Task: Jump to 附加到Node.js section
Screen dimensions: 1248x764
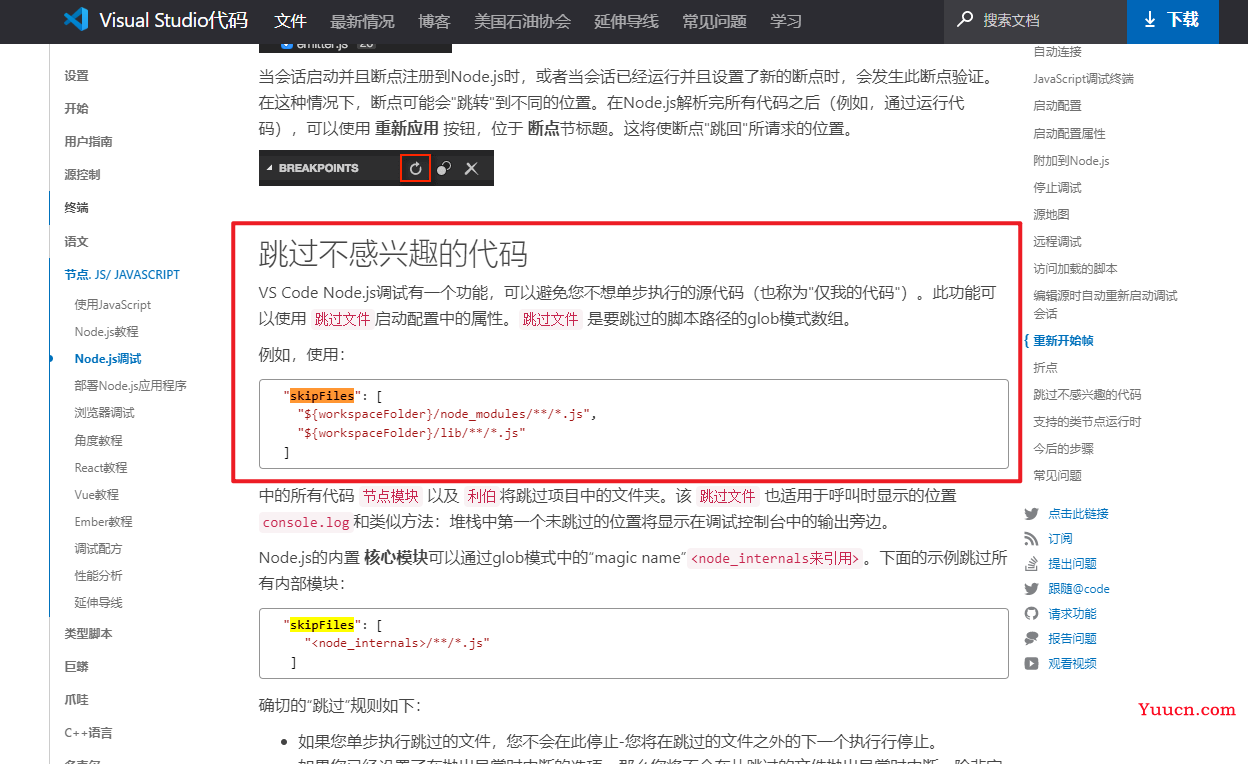Action: pos(1071,160)
